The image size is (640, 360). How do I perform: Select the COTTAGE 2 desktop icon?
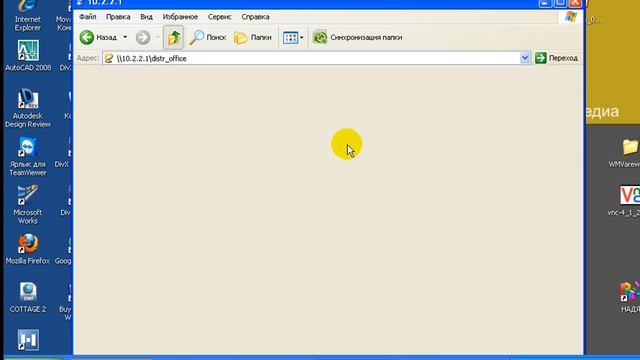point(28,297)
